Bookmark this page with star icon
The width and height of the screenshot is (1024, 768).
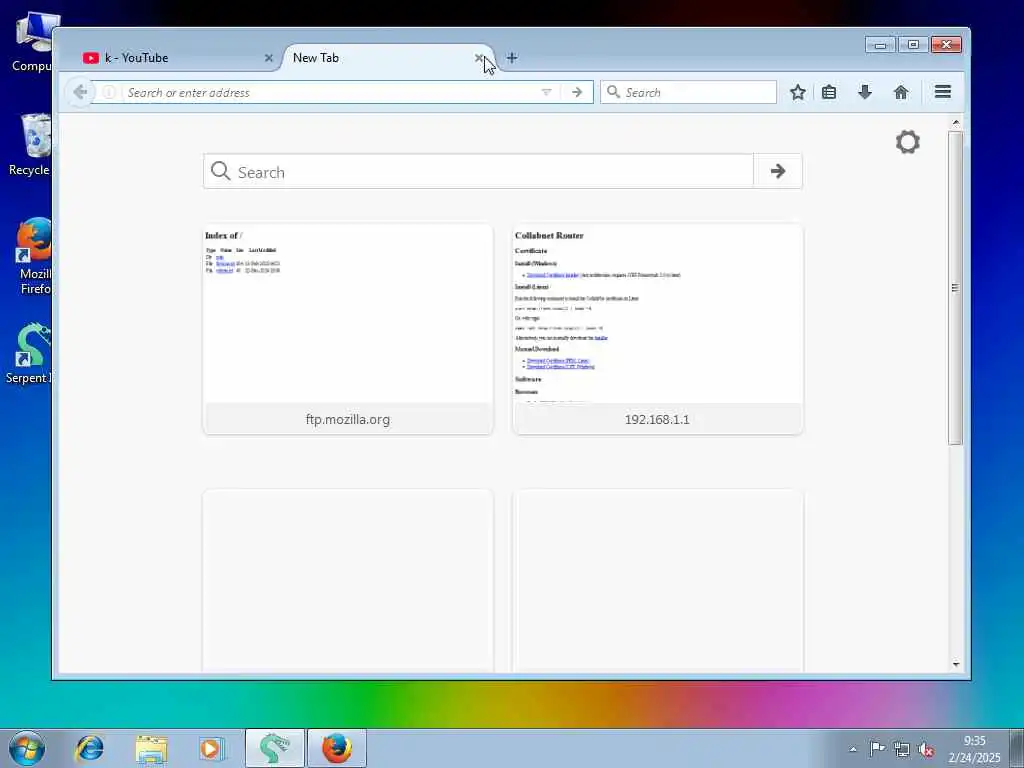coord(797,92)
